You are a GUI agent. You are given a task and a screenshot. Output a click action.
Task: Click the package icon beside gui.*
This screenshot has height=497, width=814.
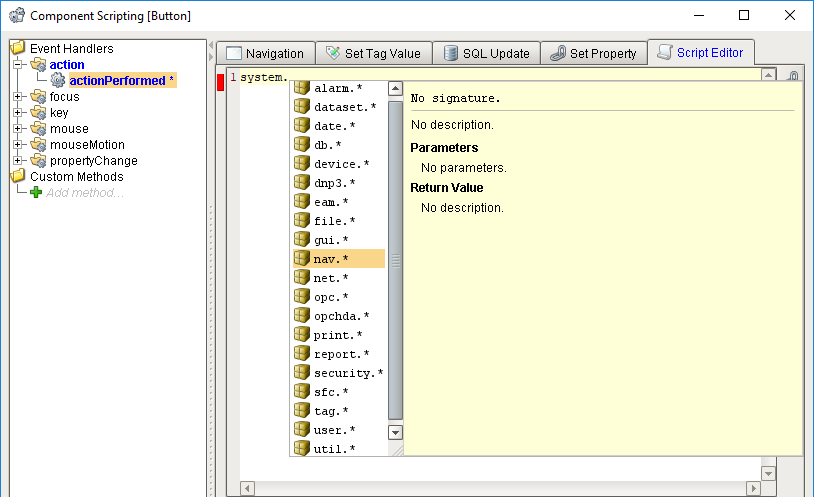pos(302,239)
